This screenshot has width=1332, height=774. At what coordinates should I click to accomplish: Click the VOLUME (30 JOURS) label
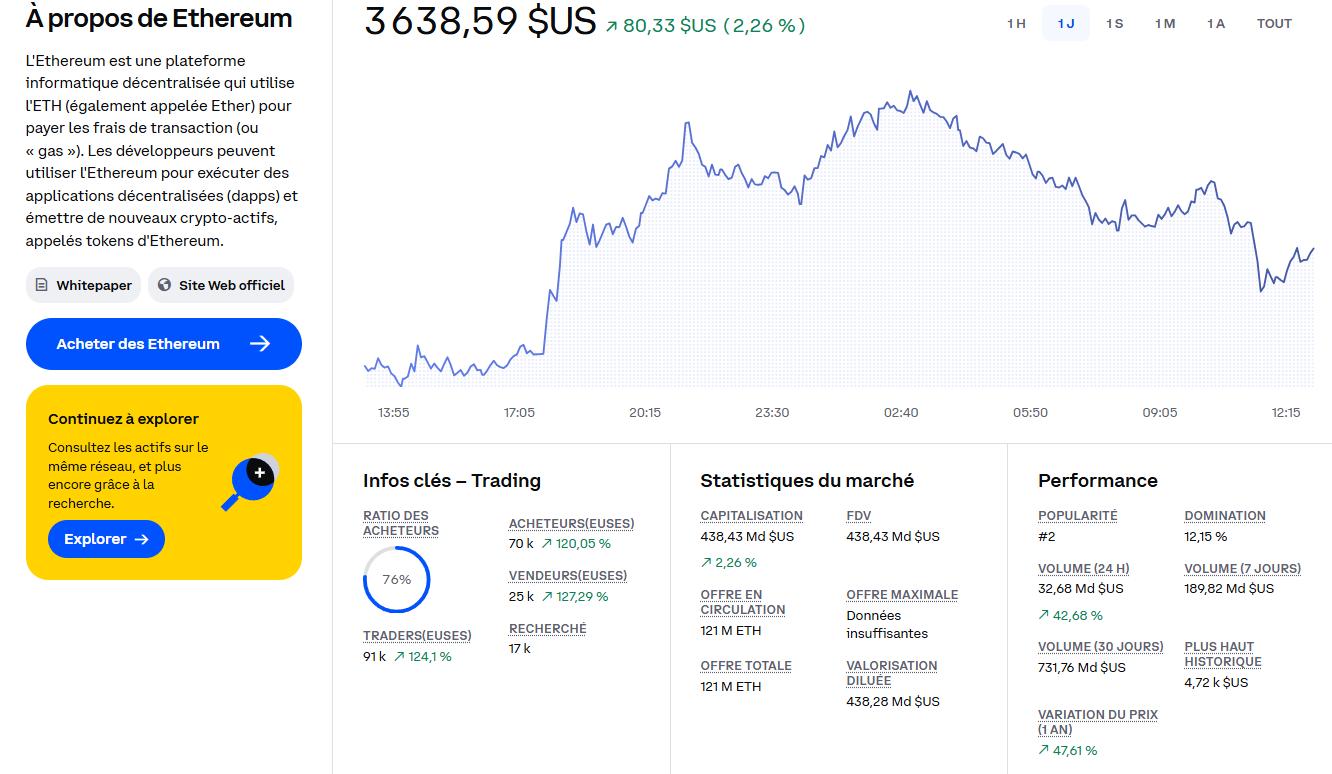pos(1101,646)
